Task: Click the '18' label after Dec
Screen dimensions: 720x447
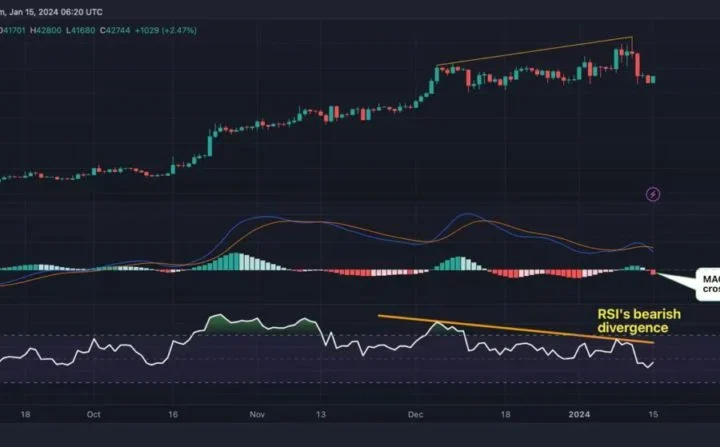Action: pyautogui.click(x=505, y=414)
